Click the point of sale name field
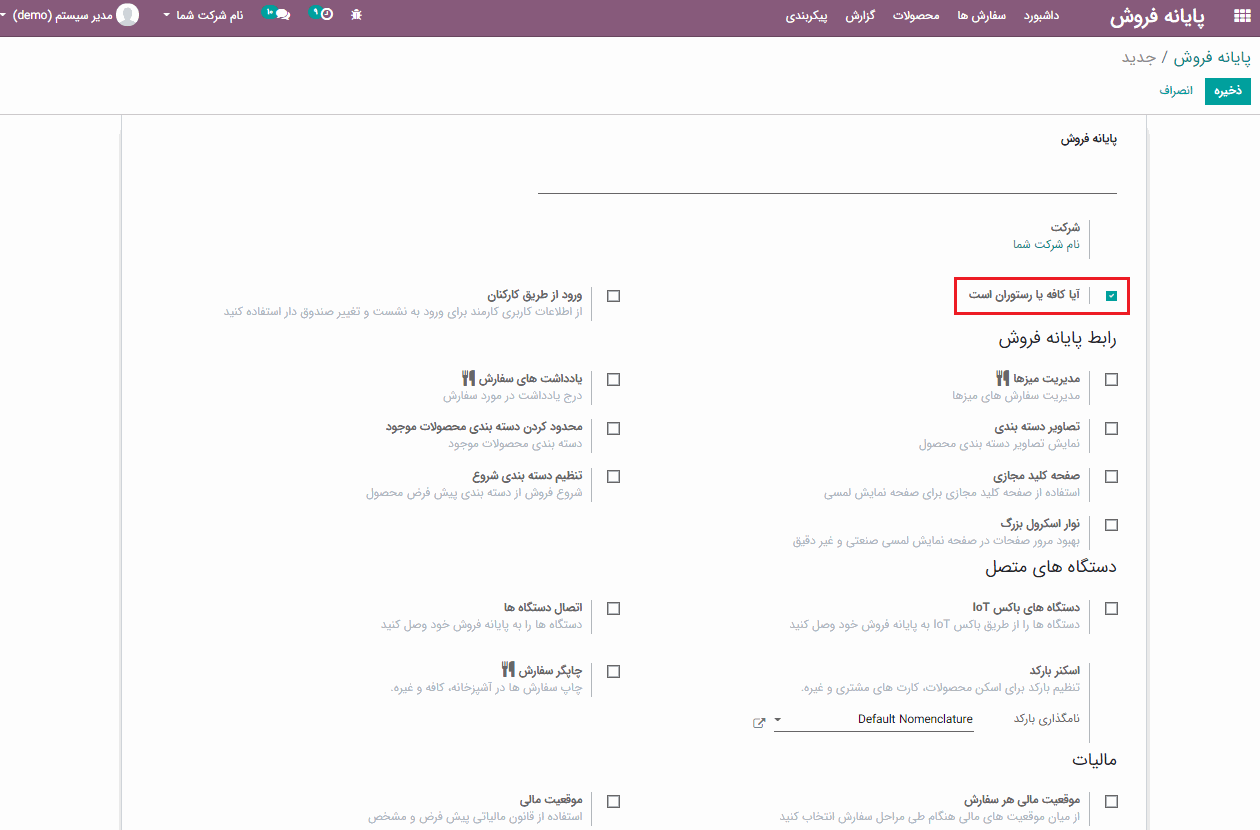 click(827, 178)
